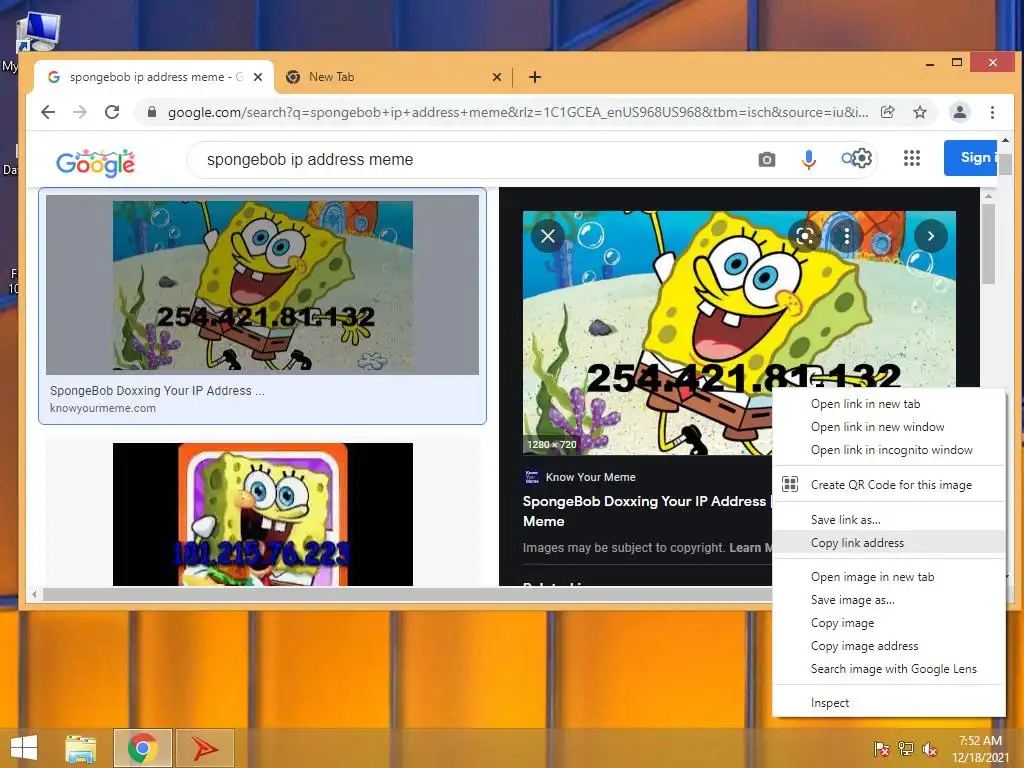Go to next image with the arrow button
The height and width of the screenshot is (768, 1024).
tap(931, 236)
